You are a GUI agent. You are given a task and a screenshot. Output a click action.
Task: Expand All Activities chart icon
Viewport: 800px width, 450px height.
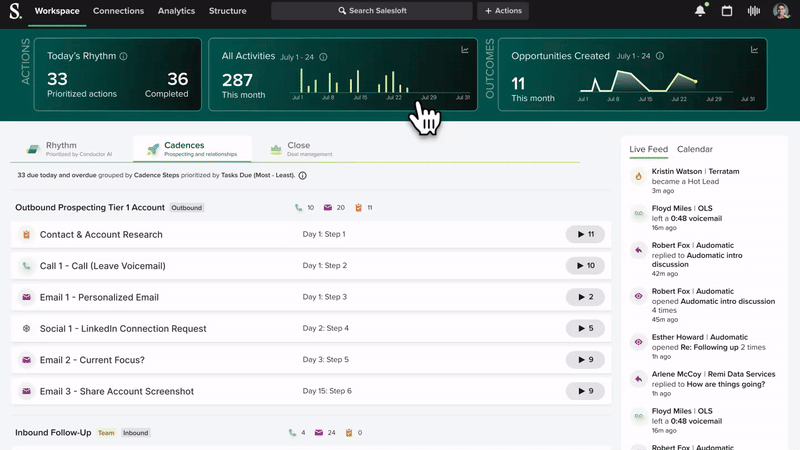(x=465, y=49)
